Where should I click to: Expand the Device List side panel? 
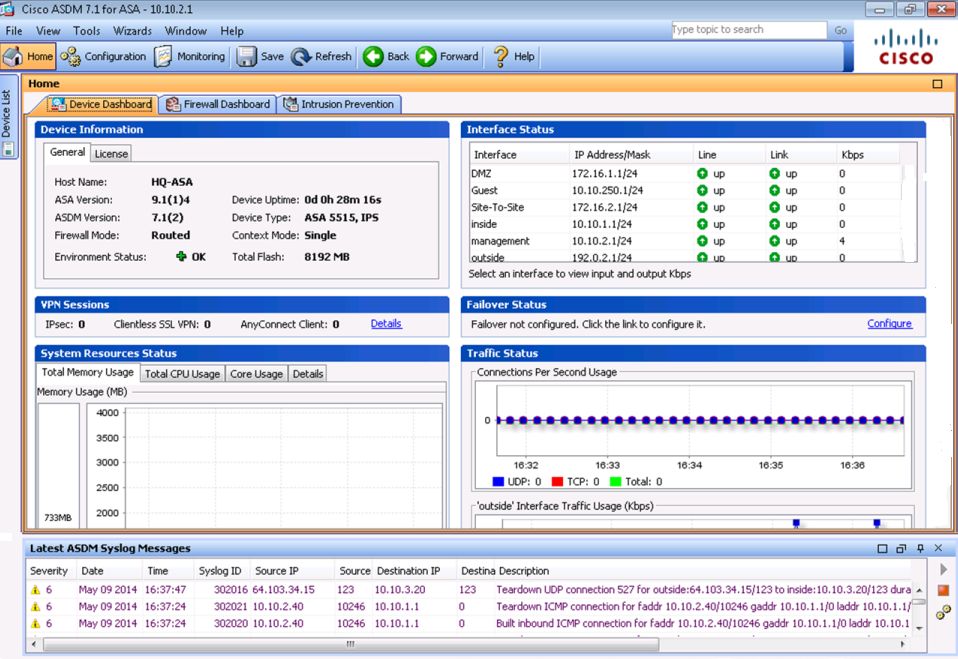coord(7,113)
